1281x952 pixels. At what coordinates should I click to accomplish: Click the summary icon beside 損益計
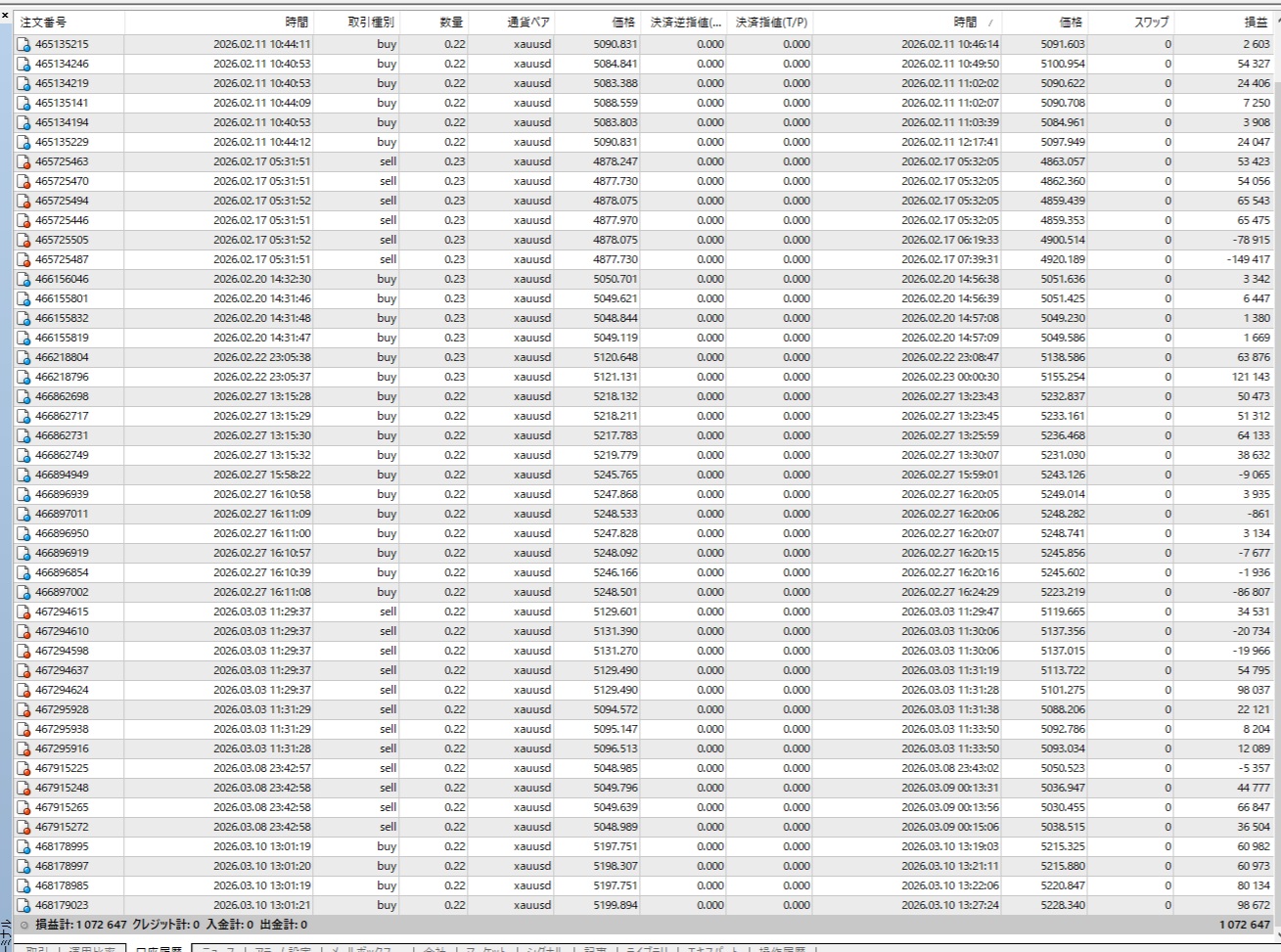pyautogui.click(x=23, y=925)
